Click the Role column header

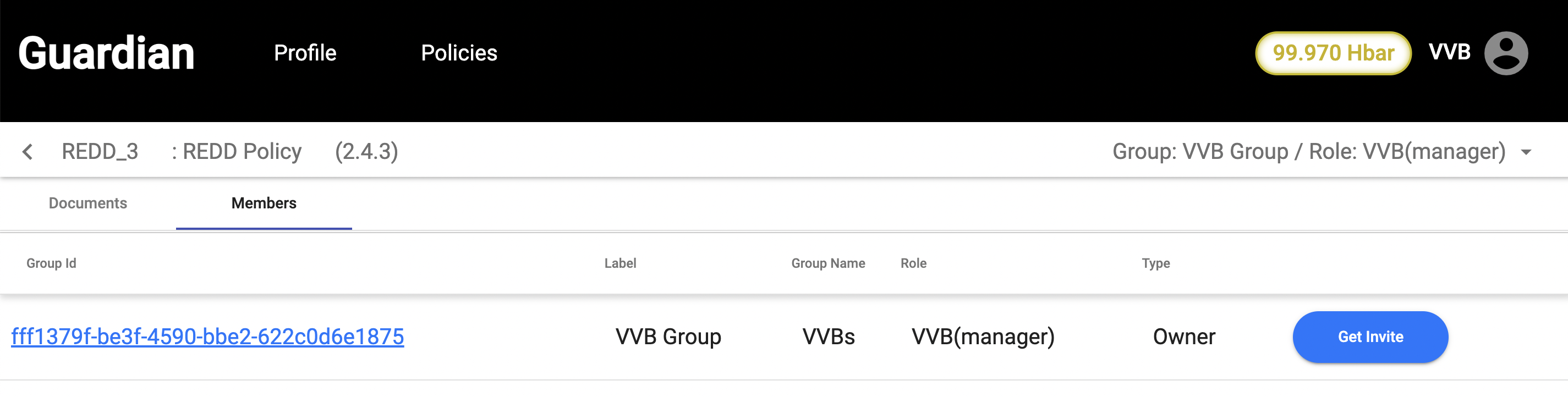(913, 263)
